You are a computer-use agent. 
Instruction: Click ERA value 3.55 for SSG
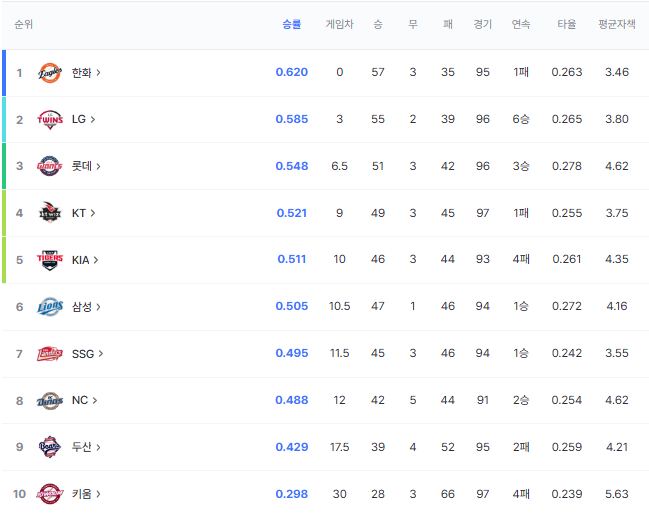coord(617,353)
